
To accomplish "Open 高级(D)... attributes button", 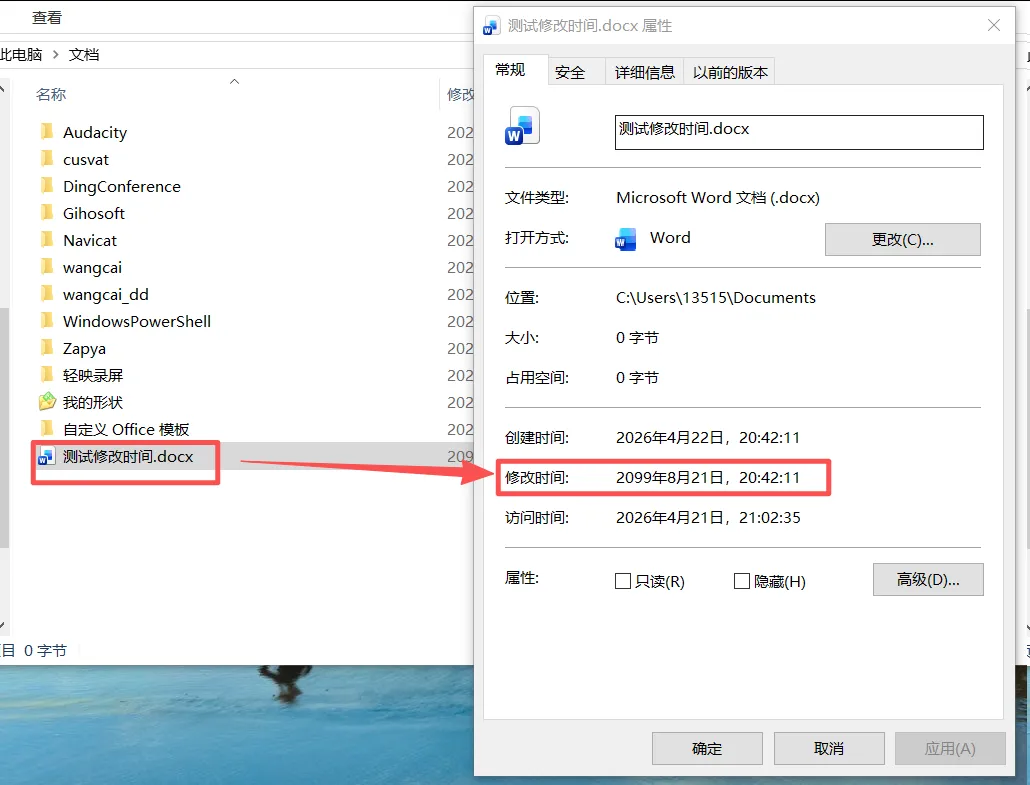I will click(x=928, y=579).
